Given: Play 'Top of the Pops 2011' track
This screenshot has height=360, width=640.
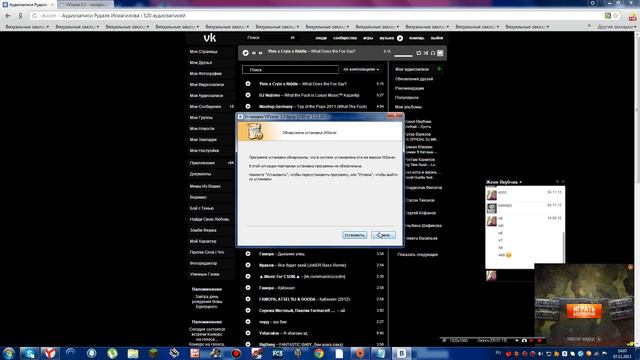Looking at the screenshot, I should point(248,107).
